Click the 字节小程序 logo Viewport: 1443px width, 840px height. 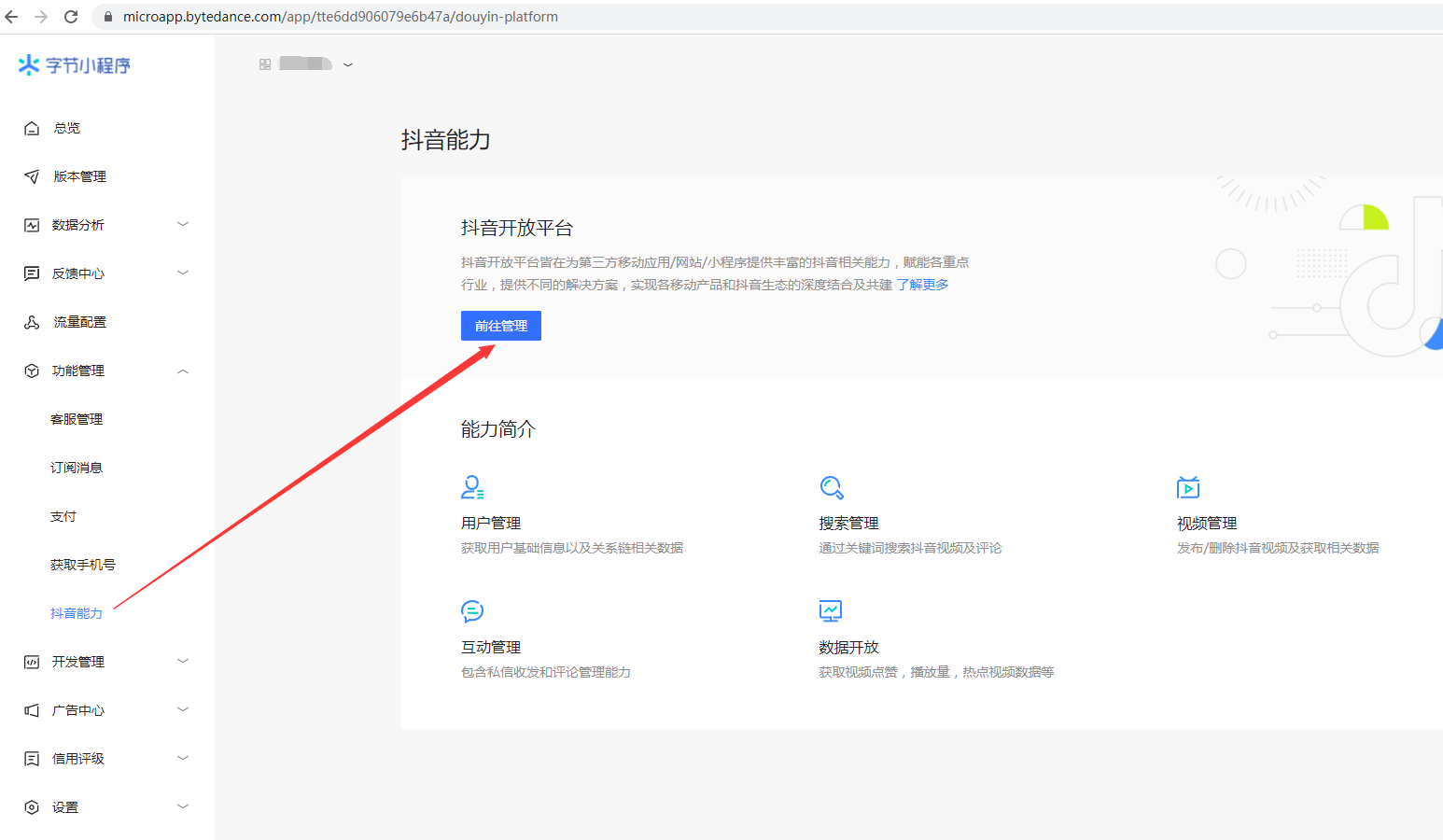75,65
